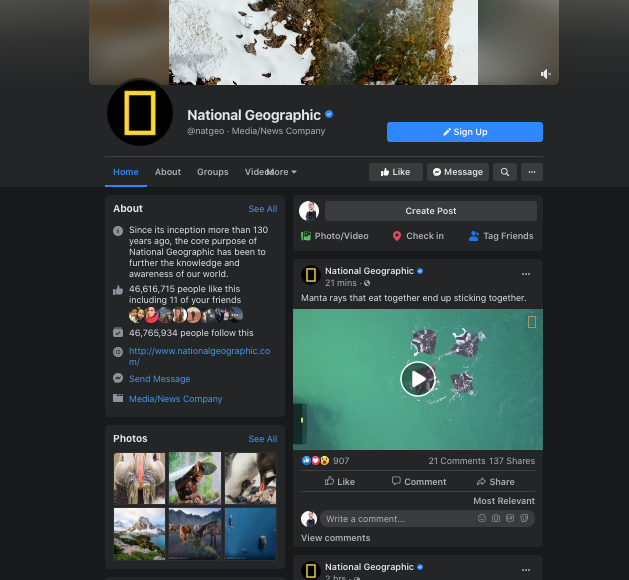Screen dimensions: 629x580
Task: Open page options ellipsis next to search
Action: point(532,172)
